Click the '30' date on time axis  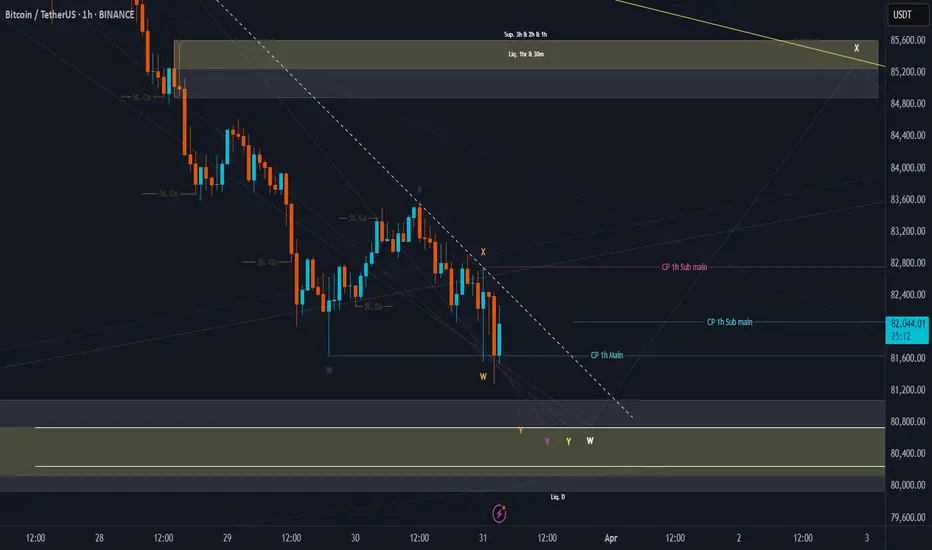[355, 538]
